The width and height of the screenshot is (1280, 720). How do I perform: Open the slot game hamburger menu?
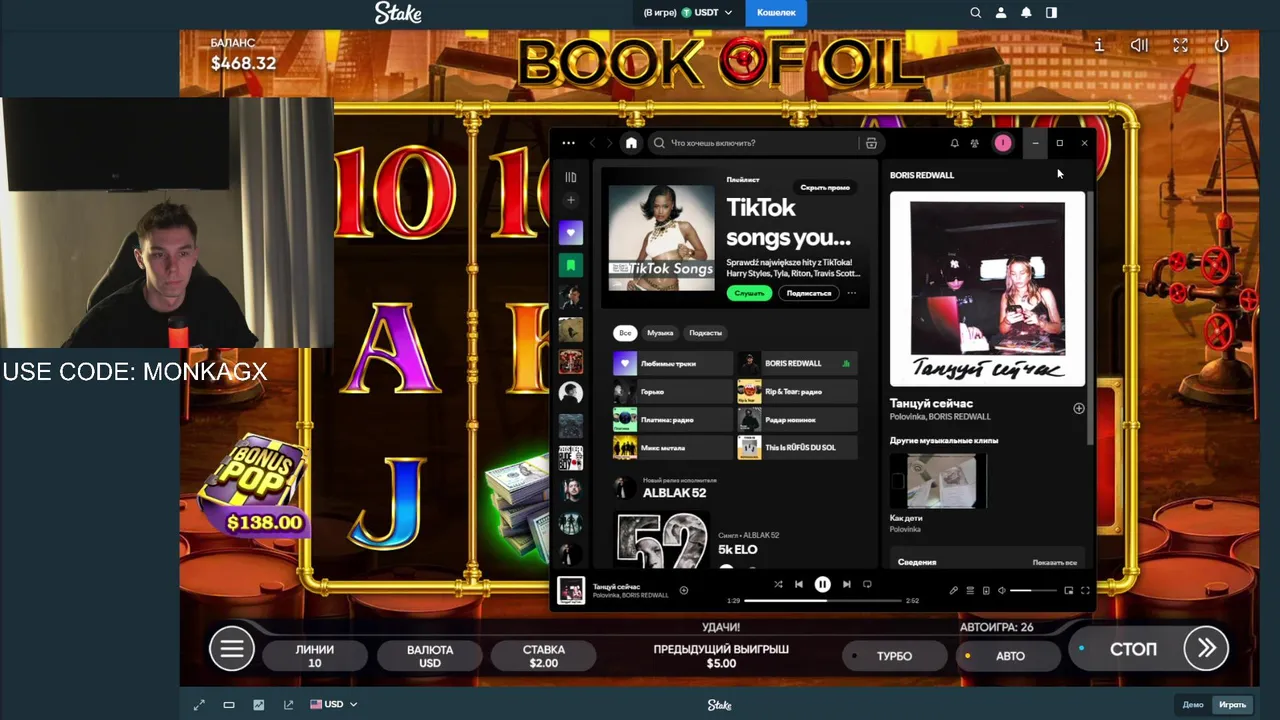pyautogui.click(x=231, y=649)
